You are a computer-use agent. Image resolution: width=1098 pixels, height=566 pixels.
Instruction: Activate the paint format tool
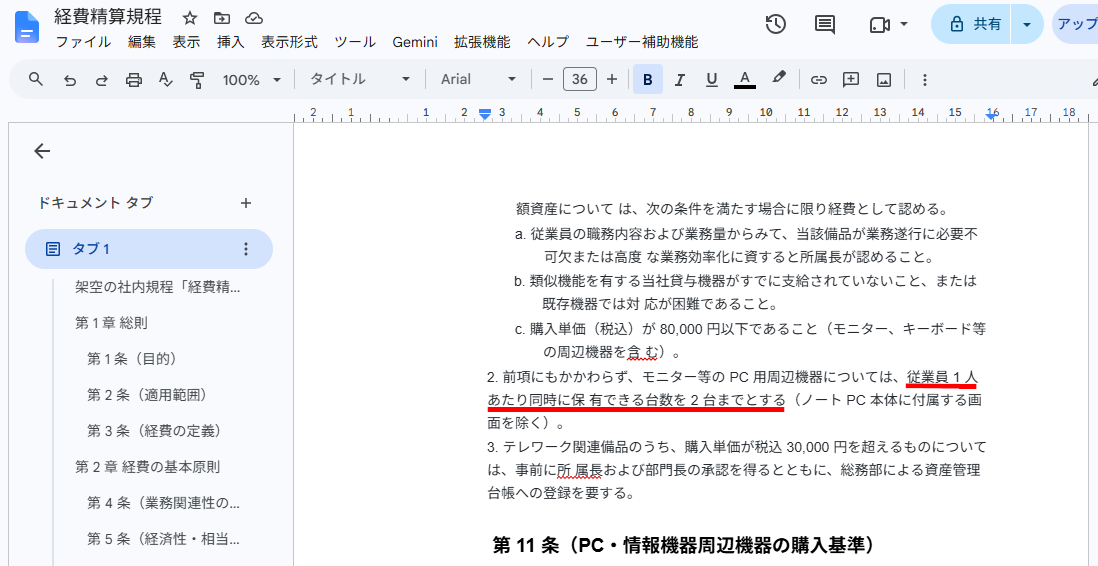[x=197, y=79]
